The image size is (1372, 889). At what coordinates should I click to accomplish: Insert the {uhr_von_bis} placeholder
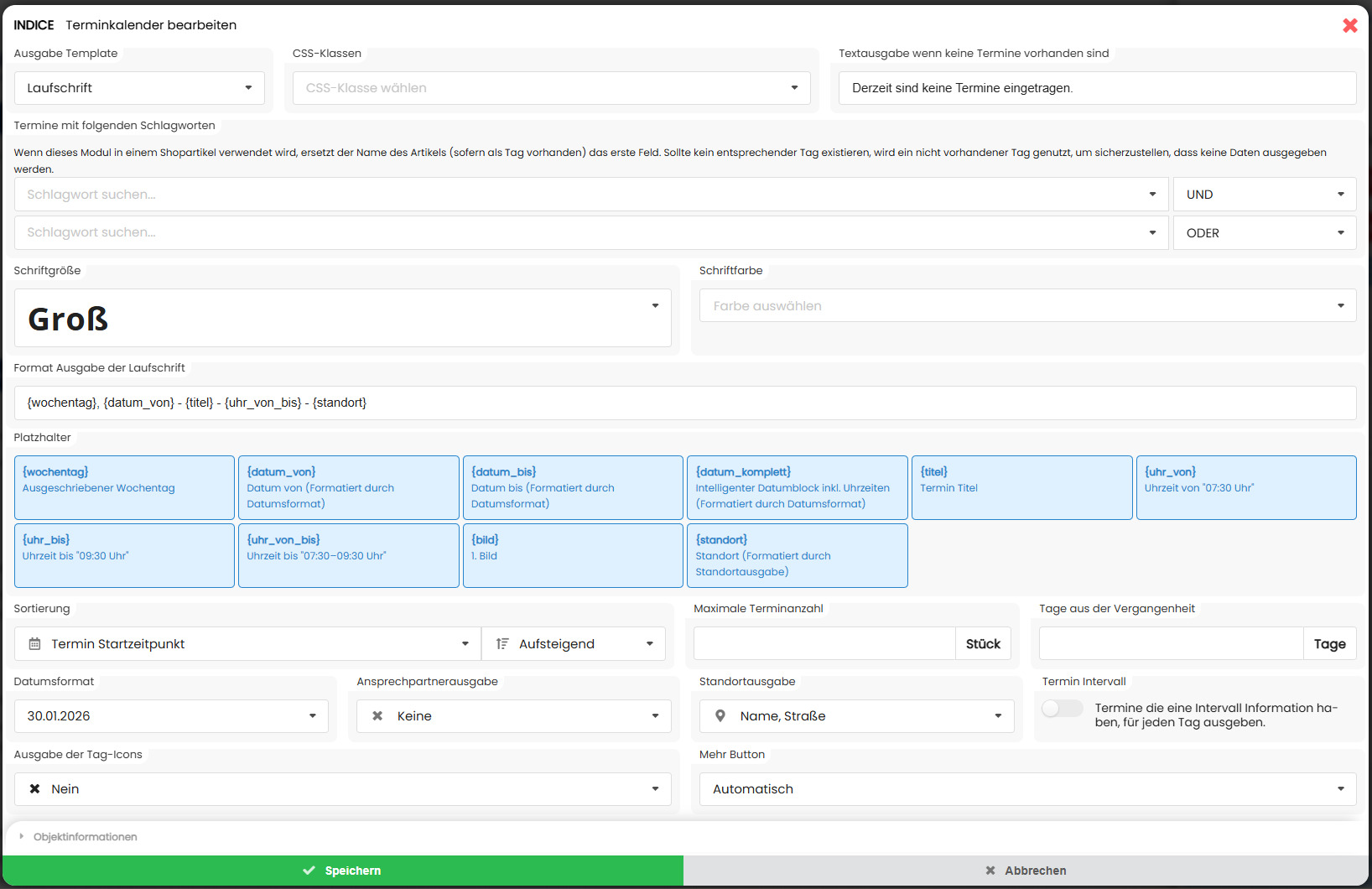(x=348, y=555)
